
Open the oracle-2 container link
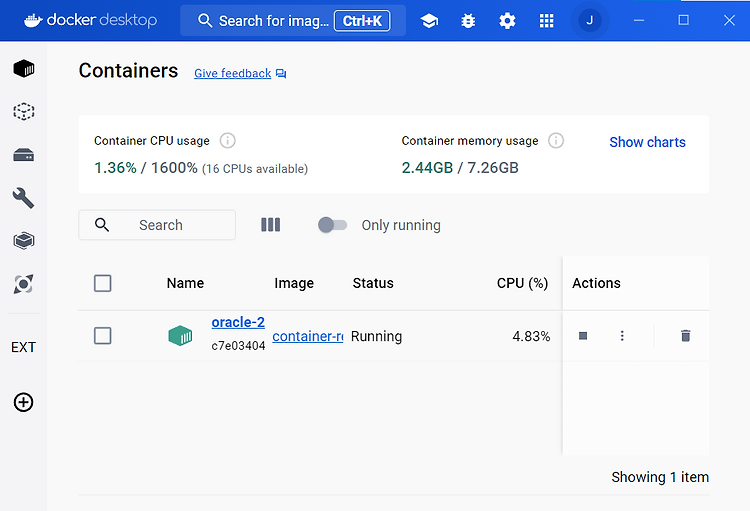pyautogui.click(x=238, y=322)
